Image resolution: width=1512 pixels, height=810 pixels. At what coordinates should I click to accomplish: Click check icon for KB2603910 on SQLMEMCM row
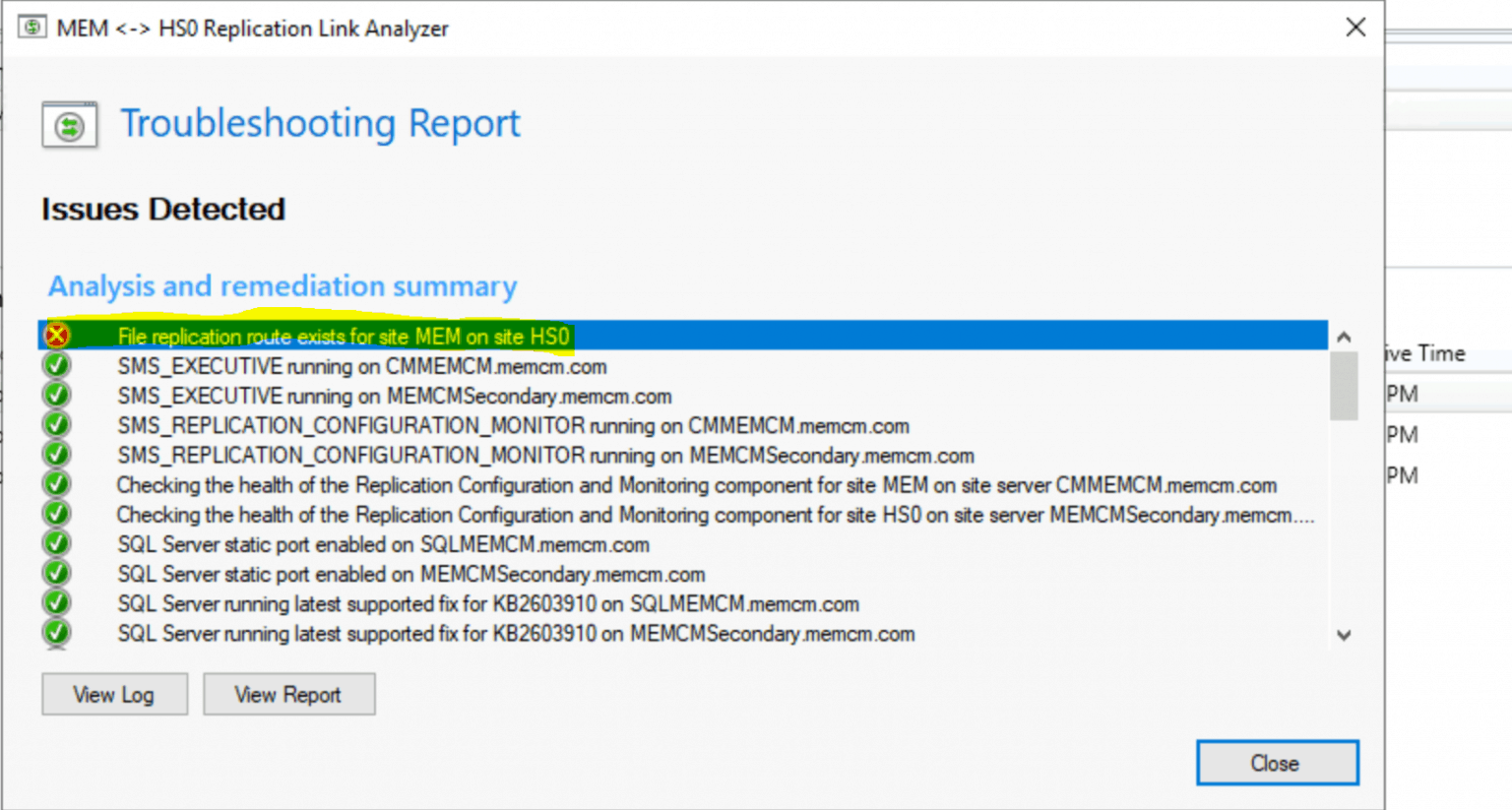[57, 603]
